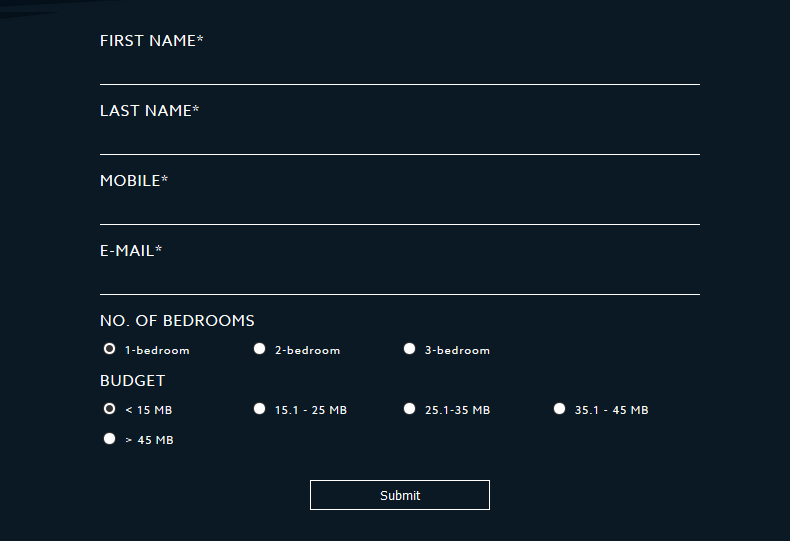Click the 'MOBILE*' label text
Viewport: 790px width, 541px height.
tap(134, 181)
